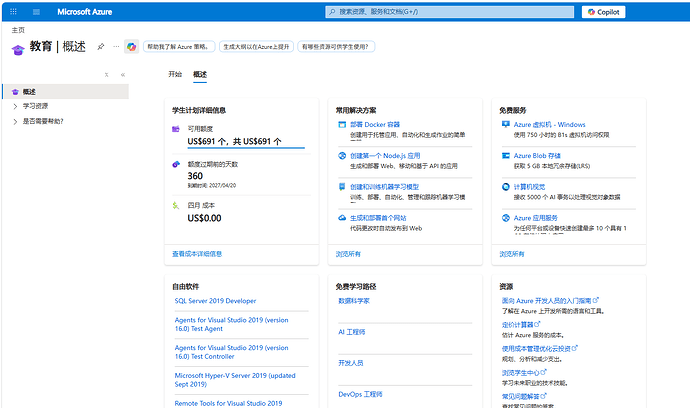This screenshot has height=408, width=690.
Task: Open 数据科学家 learning path
Action: pyautogui.click(x=354, y=301)
